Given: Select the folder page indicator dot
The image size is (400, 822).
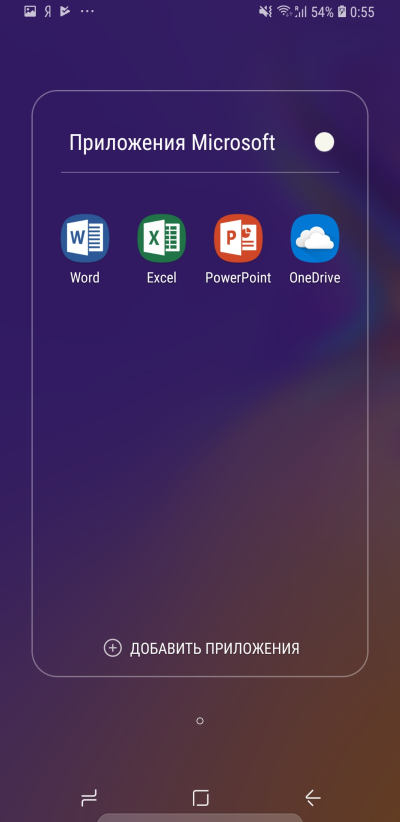Looking at the screenshot, I should coord(200,721).
